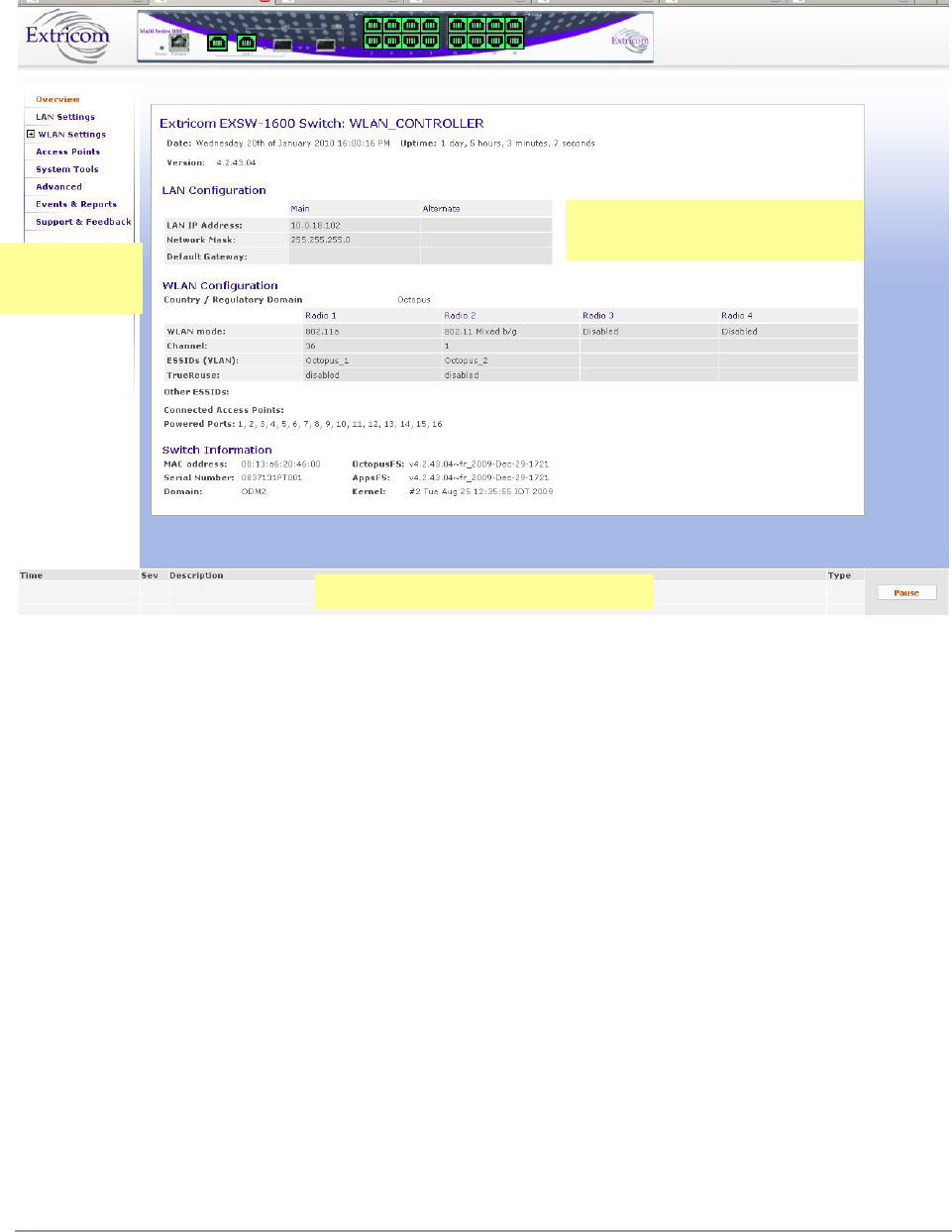Open WLAN Settings in the sidebar
The width and height of the screenshot is (952, 1232).
[72, 135]
